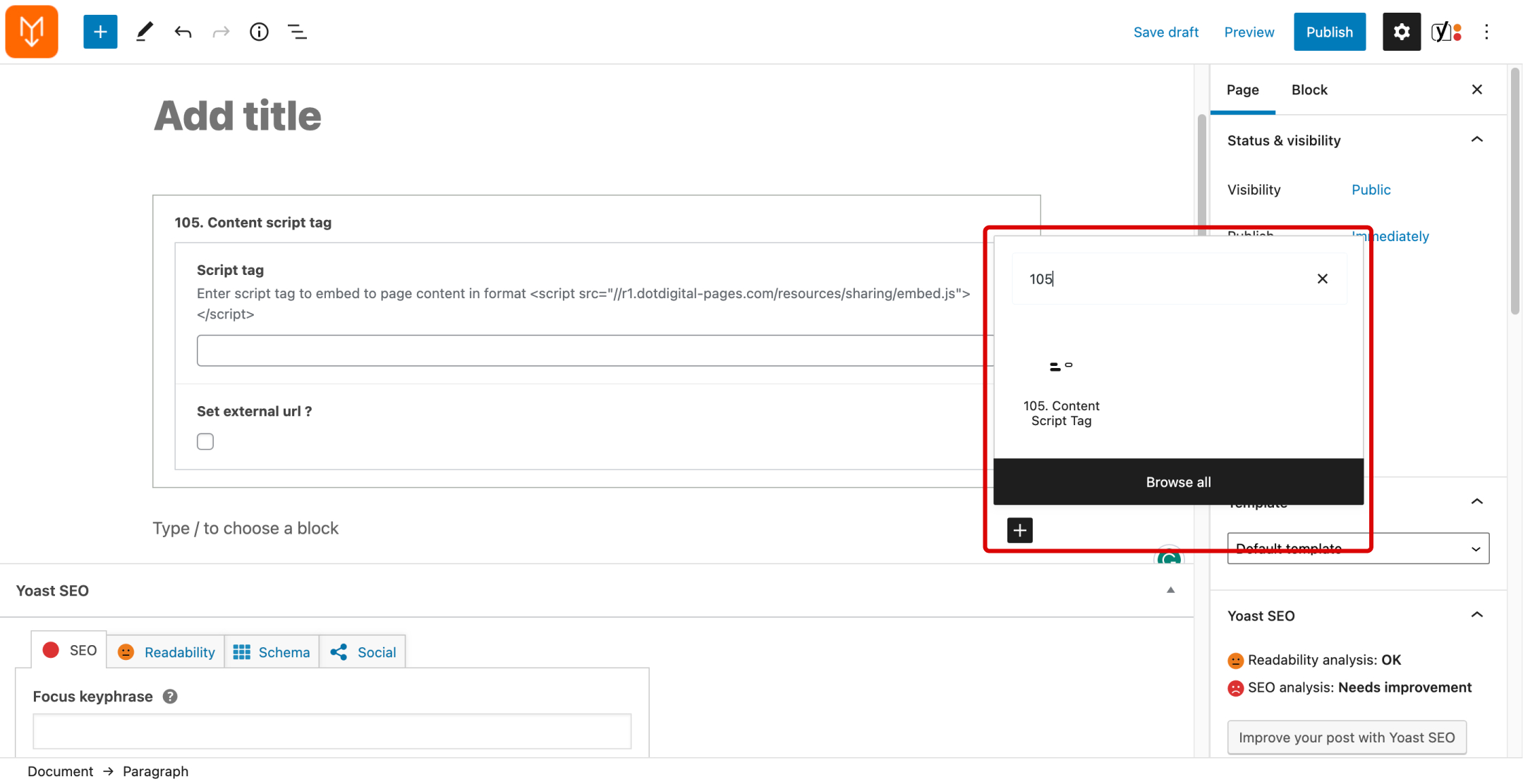The image size is (1523, 784).
Task: Click Improve your post with Yoast SEO
Action: 1347,737
